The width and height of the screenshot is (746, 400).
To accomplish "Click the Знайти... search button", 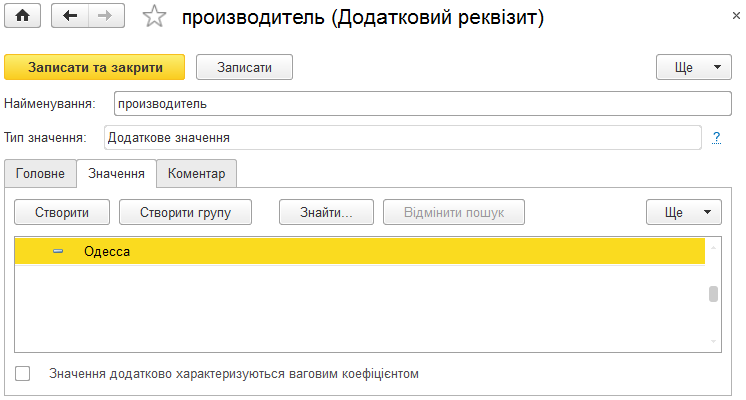I will click(326, 212).
